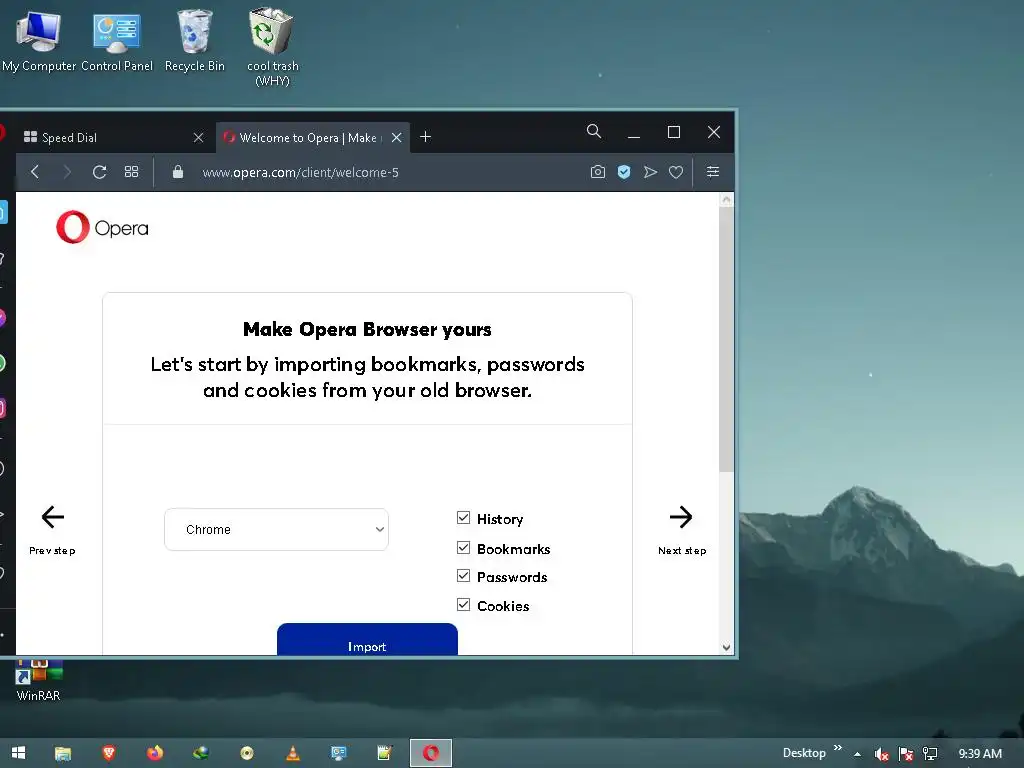Image resolution: width=1024 pixels, height=768 pixels.
Task: Click the My Flow send icon
Action: (650, 172)
